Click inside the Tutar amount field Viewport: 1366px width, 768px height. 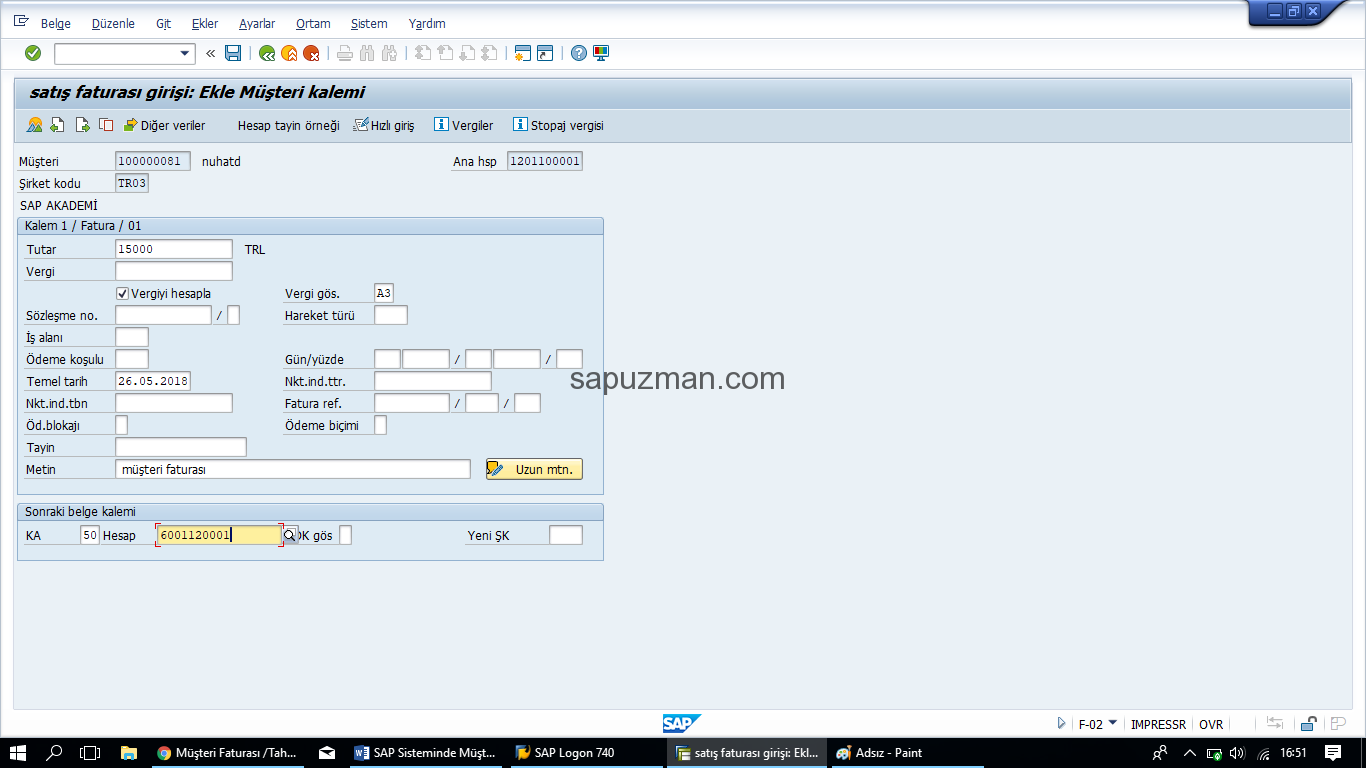click(x=172, y=249)
